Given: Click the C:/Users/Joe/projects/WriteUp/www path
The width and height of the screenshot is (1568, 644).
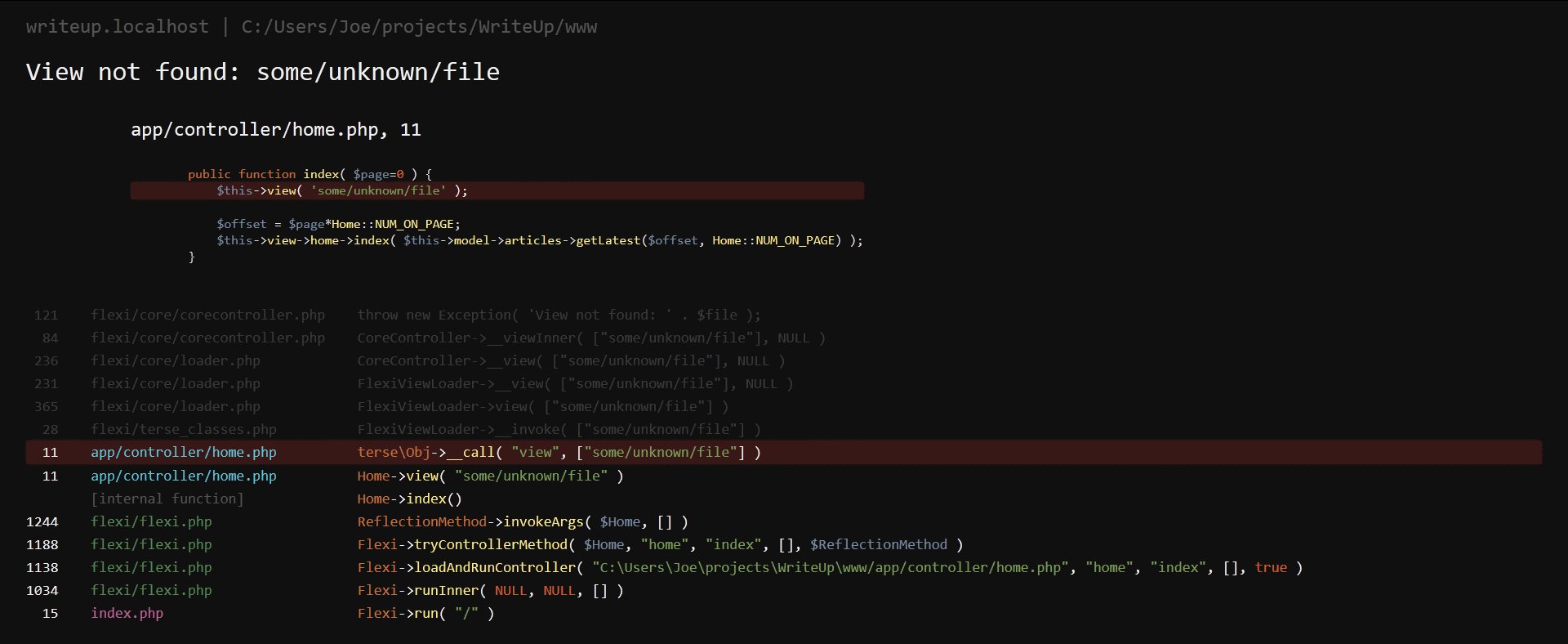Looking at the screenshot, I should pyautogui.click(x=419, y=27).
